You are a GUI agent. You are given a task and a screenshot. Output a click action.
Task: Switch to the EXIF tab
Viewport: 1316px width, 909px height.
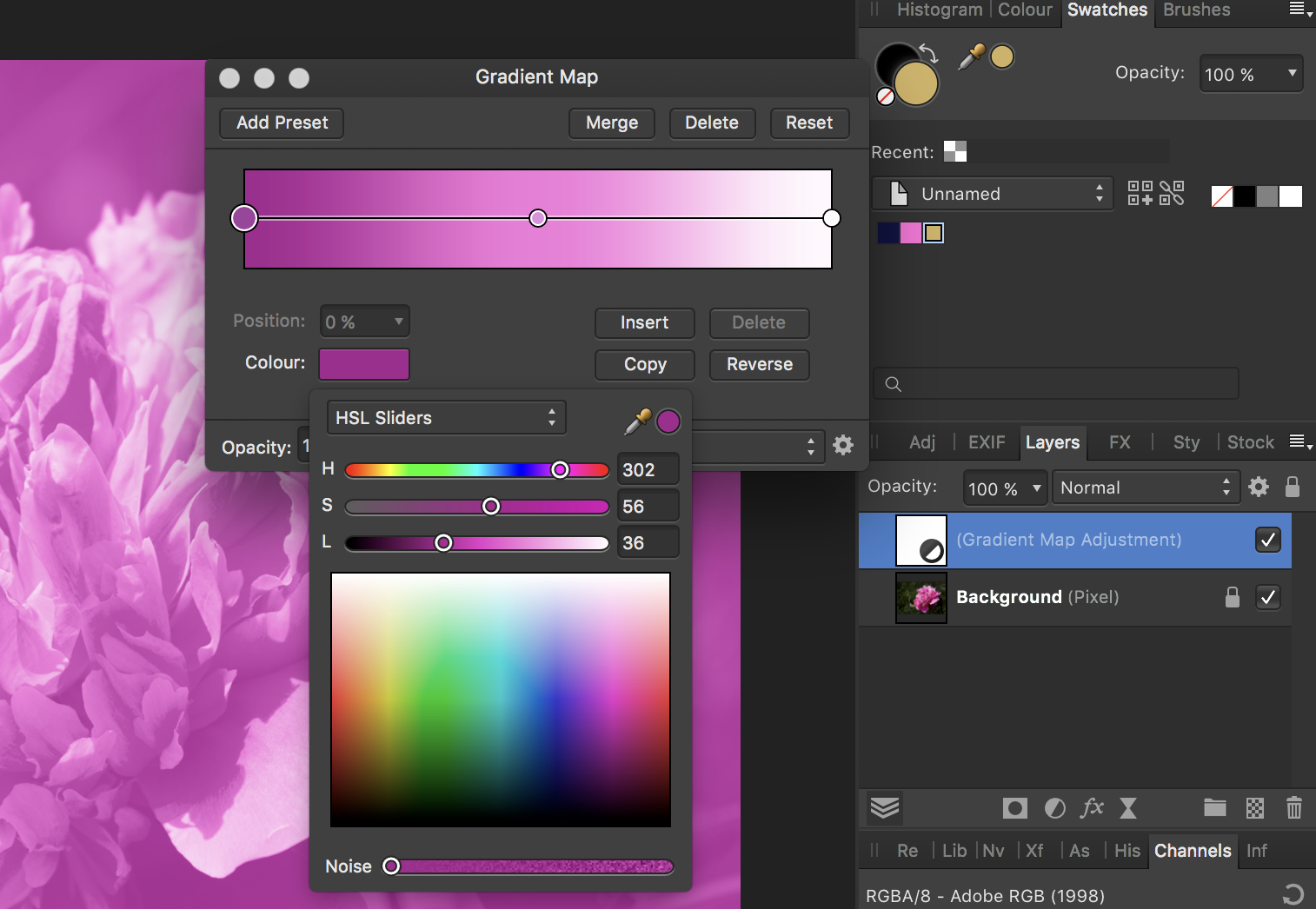click(987, 442)
